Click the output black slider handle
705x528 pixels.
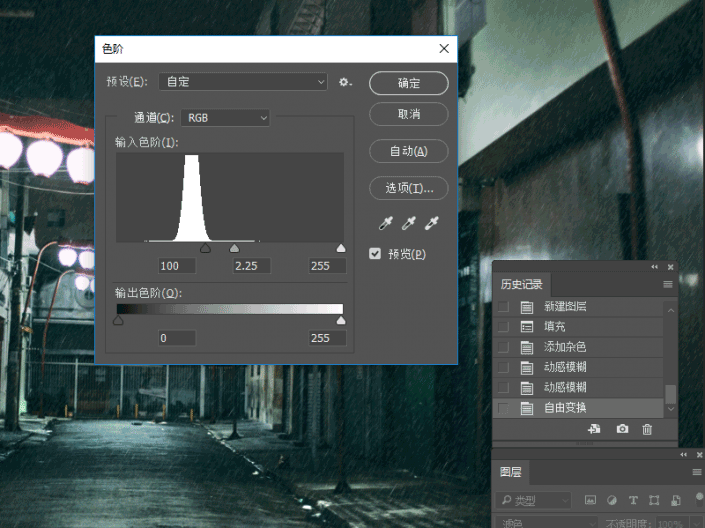[118, 320]
